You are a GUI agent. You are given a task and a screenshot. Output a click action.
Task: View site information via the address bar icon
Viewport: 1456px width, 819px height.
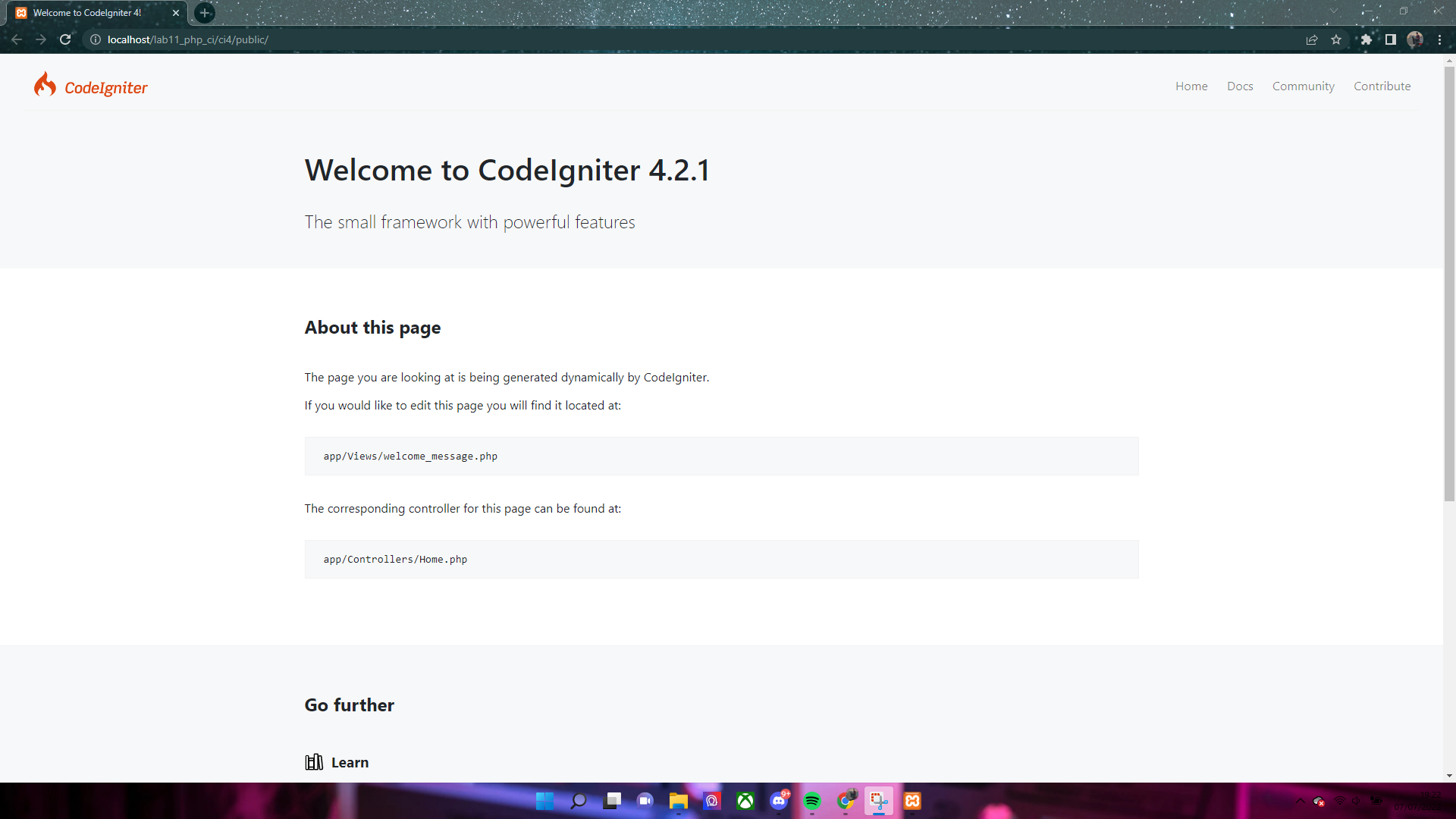(x=95, y=39)
